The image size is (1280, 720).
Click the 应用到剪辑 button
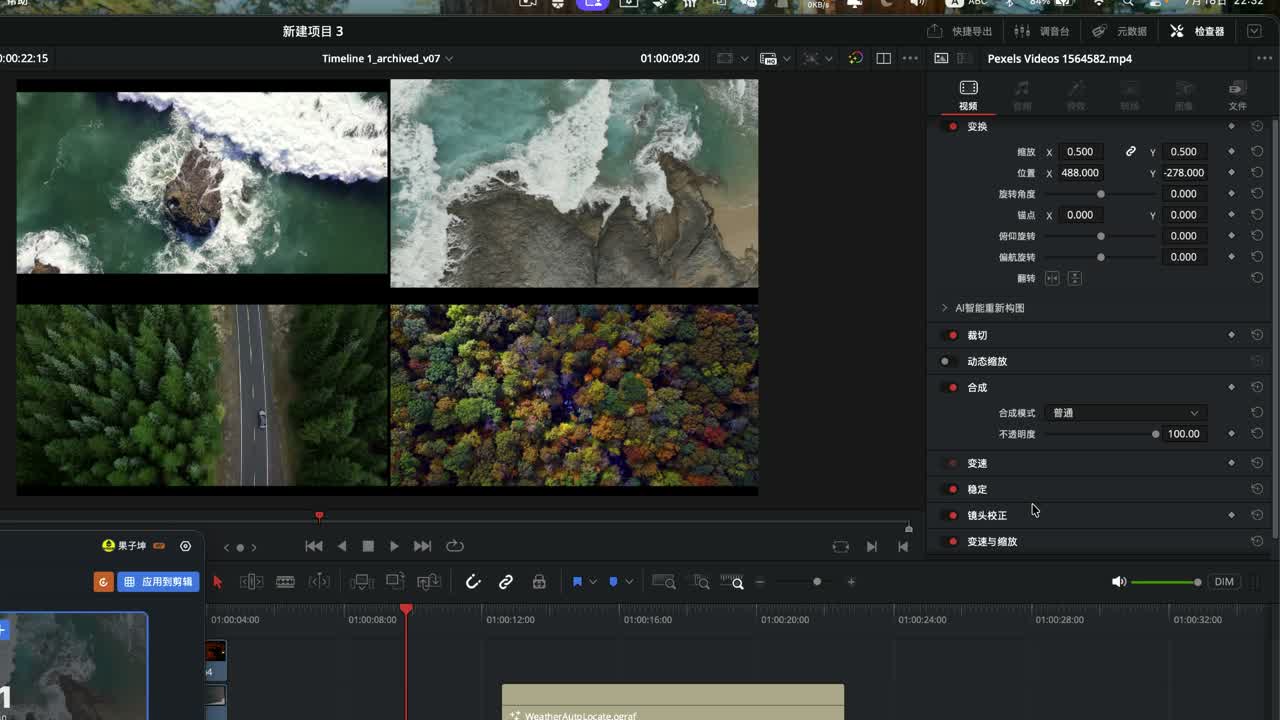tap(158, 582)
